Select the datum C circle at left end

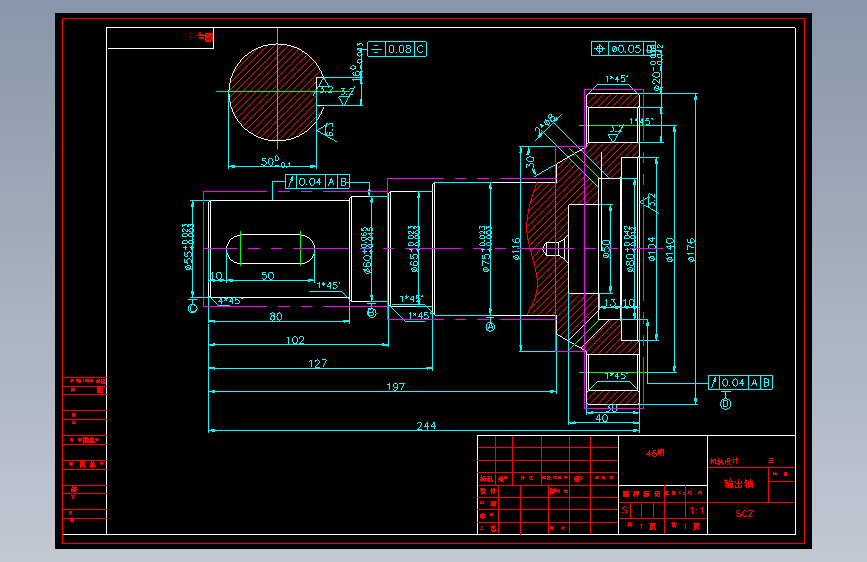pos(192,308)
